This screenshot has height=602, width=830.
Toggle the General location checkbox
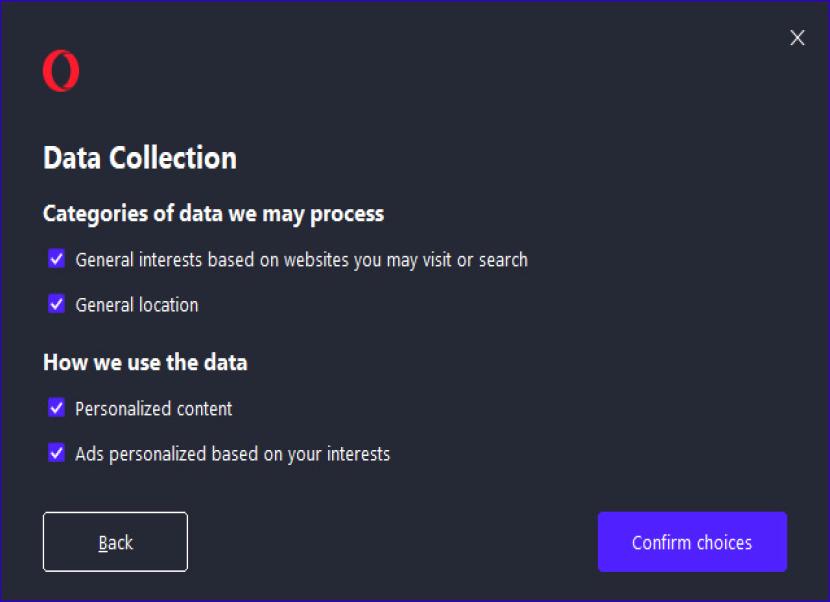tap(56, 304)
